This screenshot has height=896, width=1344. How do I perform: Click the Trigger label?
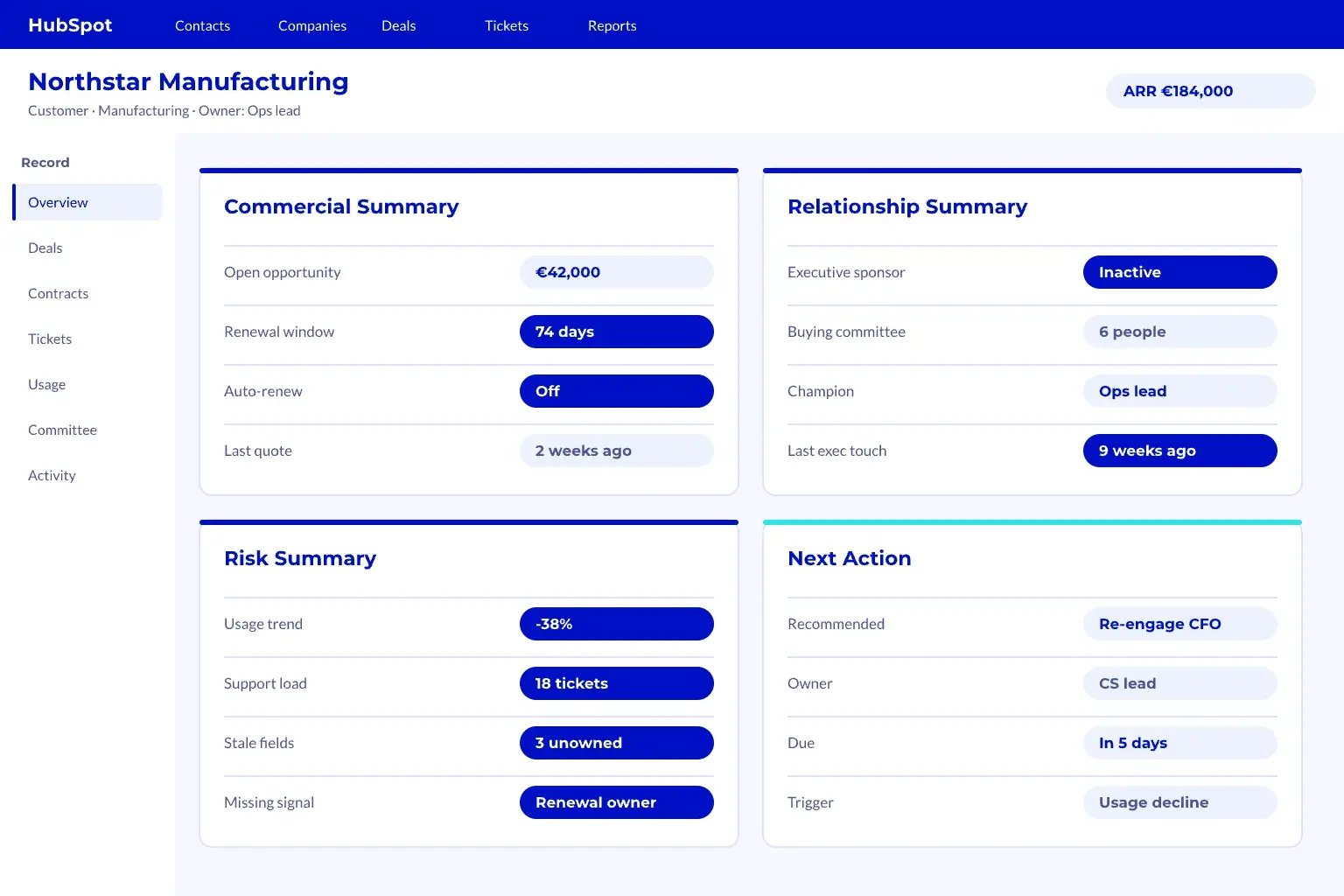click(810, 802)
